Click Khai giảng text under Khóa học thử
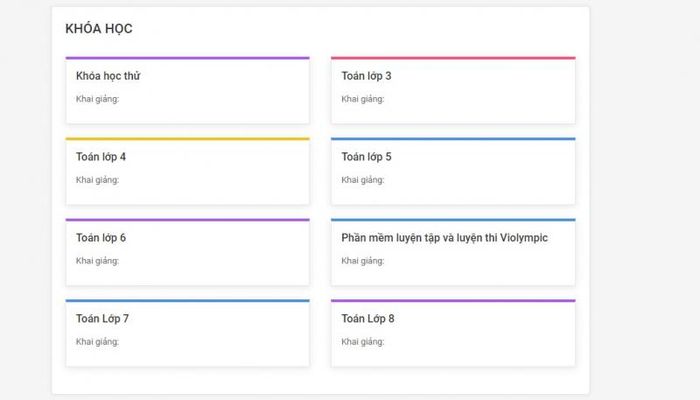The image size is (700, 400). click(97, 99)
